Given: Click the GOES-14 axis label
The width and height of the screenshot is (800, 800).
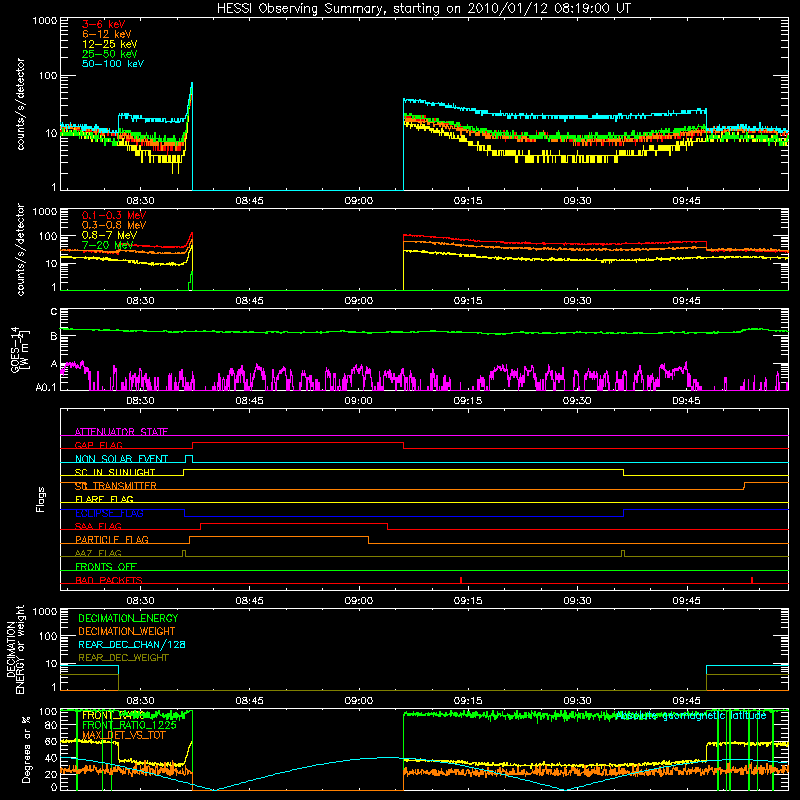Looking at the screenshot, I should coord(20,349).
